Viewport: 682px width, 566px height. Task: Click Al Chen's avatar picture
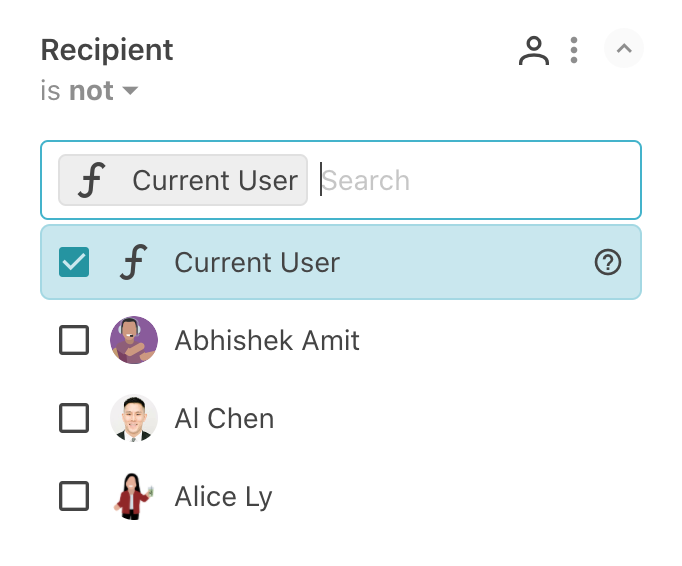tap(134, 418)
